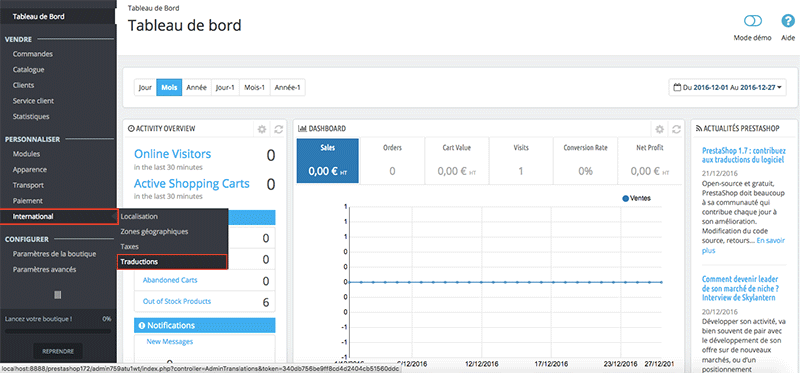Click the Lancez votre boutique progress bar

tap(58, 331)
